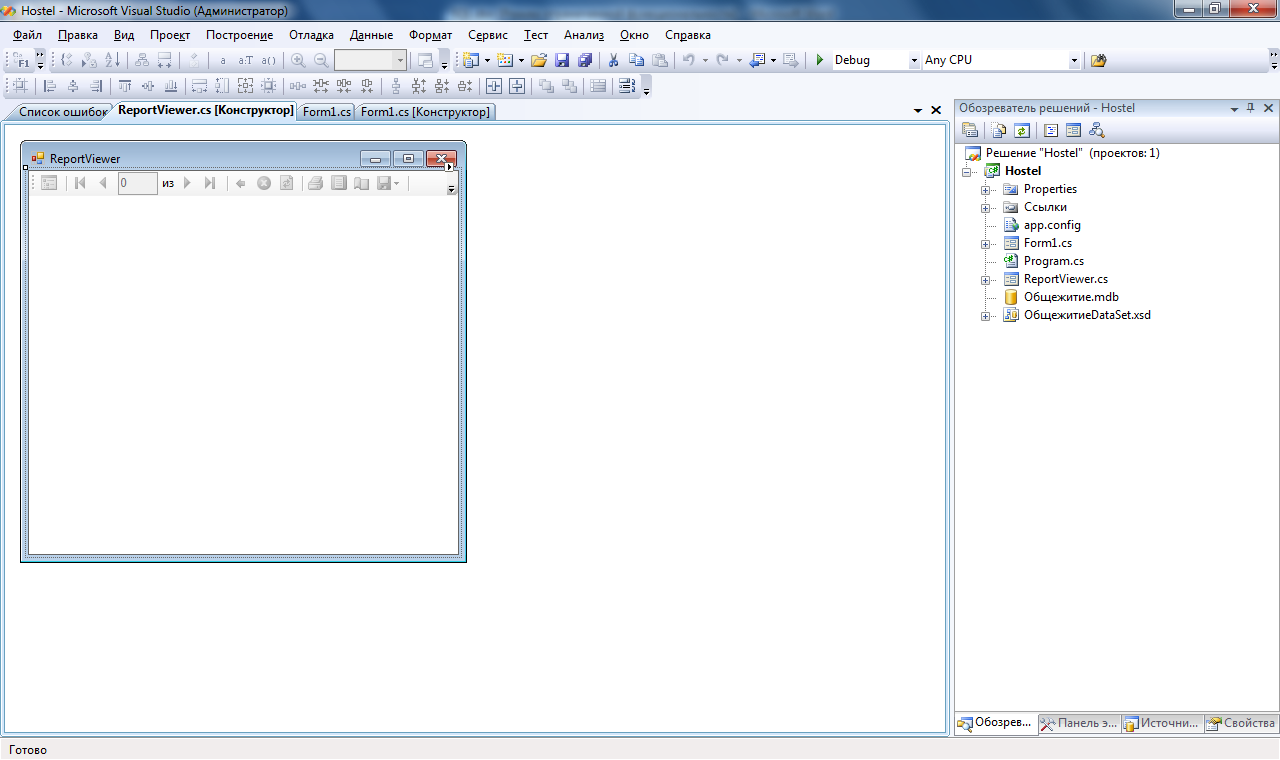Open the Проект menu

click(170, 35)
